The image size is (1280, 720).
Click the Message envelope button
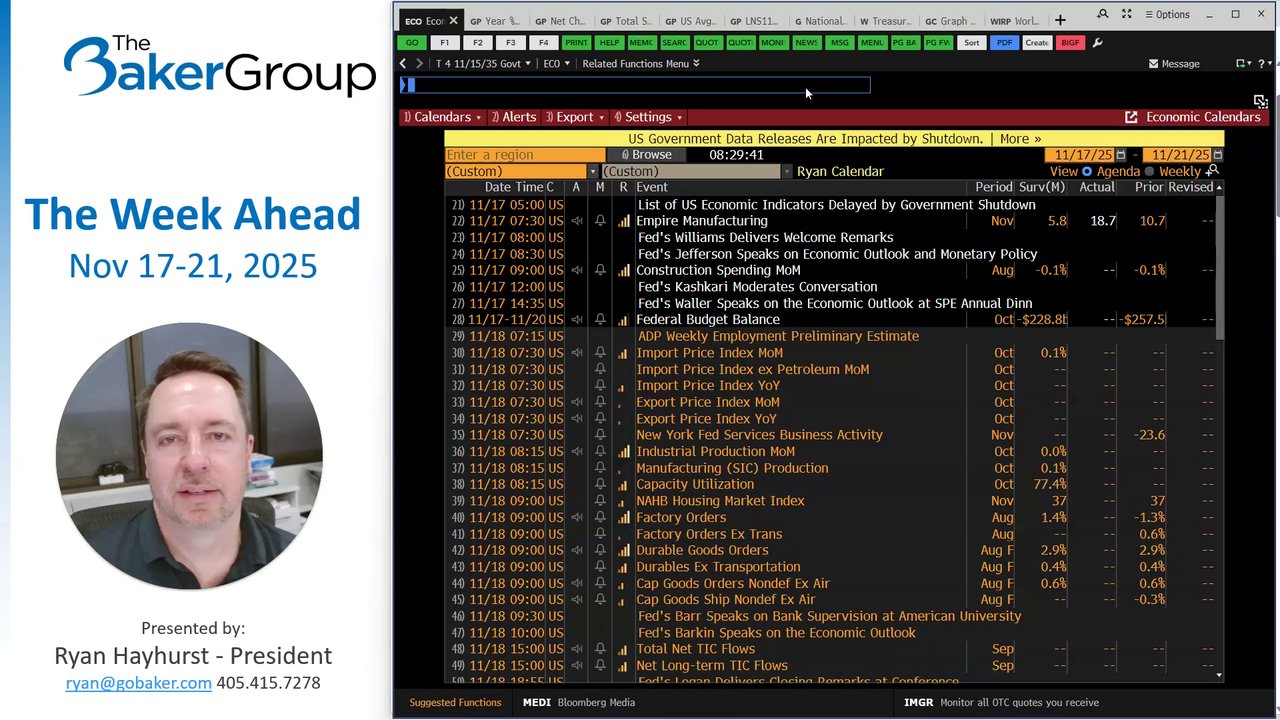point(1174,64)
